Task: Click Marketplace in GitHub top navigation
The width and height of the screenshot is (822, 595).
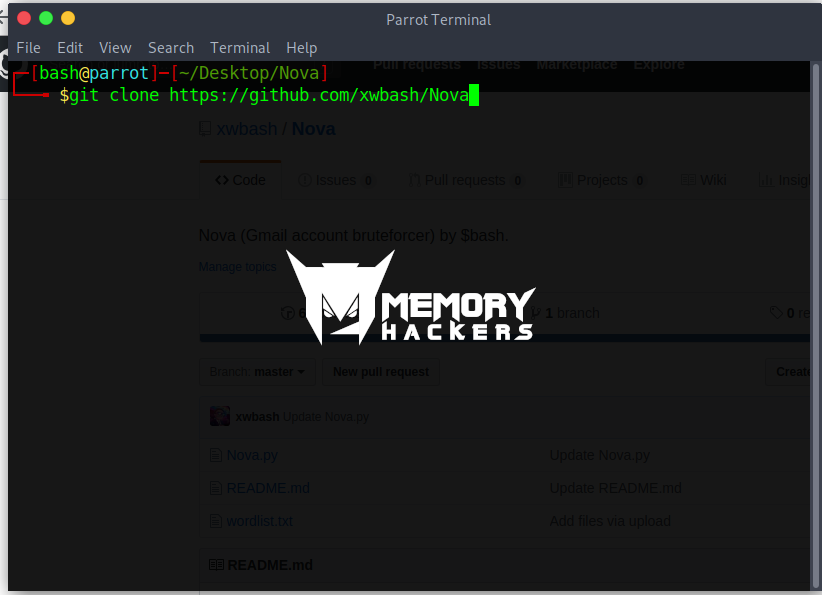Action: coord(577,64)
